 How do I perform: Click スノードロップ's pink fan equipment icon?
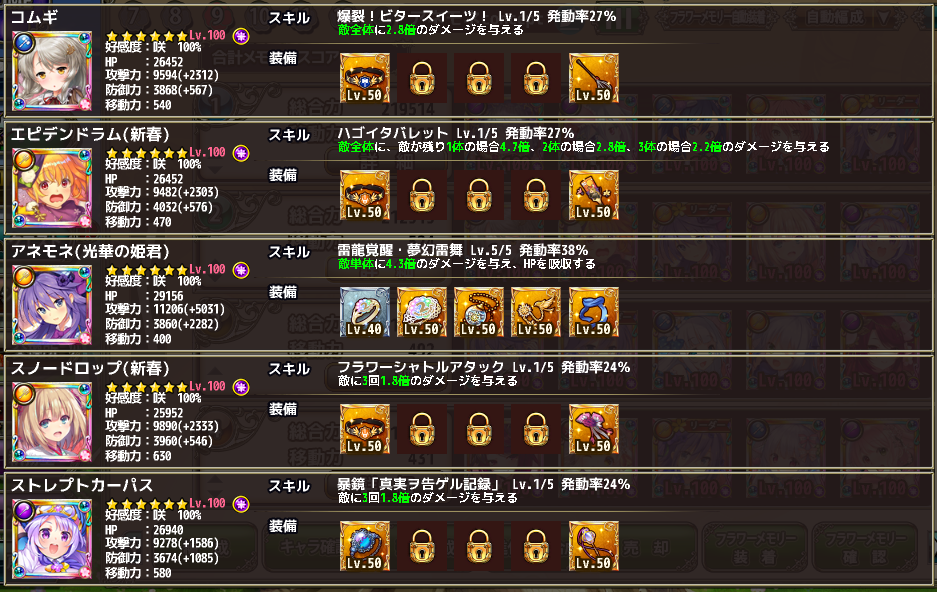pos(593,429)
